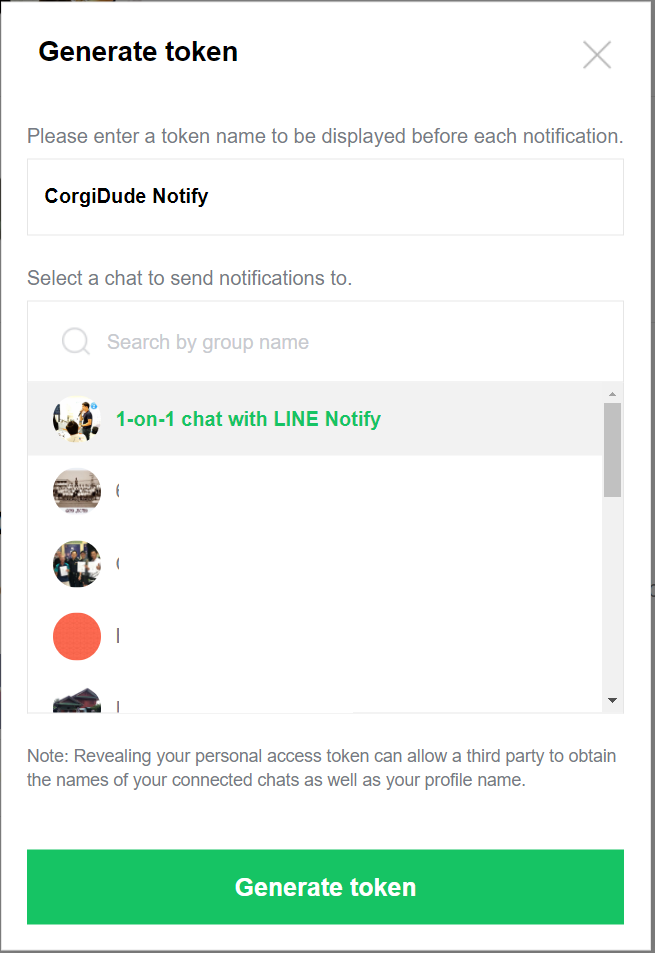The image size is (655, 953).
Task: Select the partially visible house avatar chat
Action: tap(77, 701)
